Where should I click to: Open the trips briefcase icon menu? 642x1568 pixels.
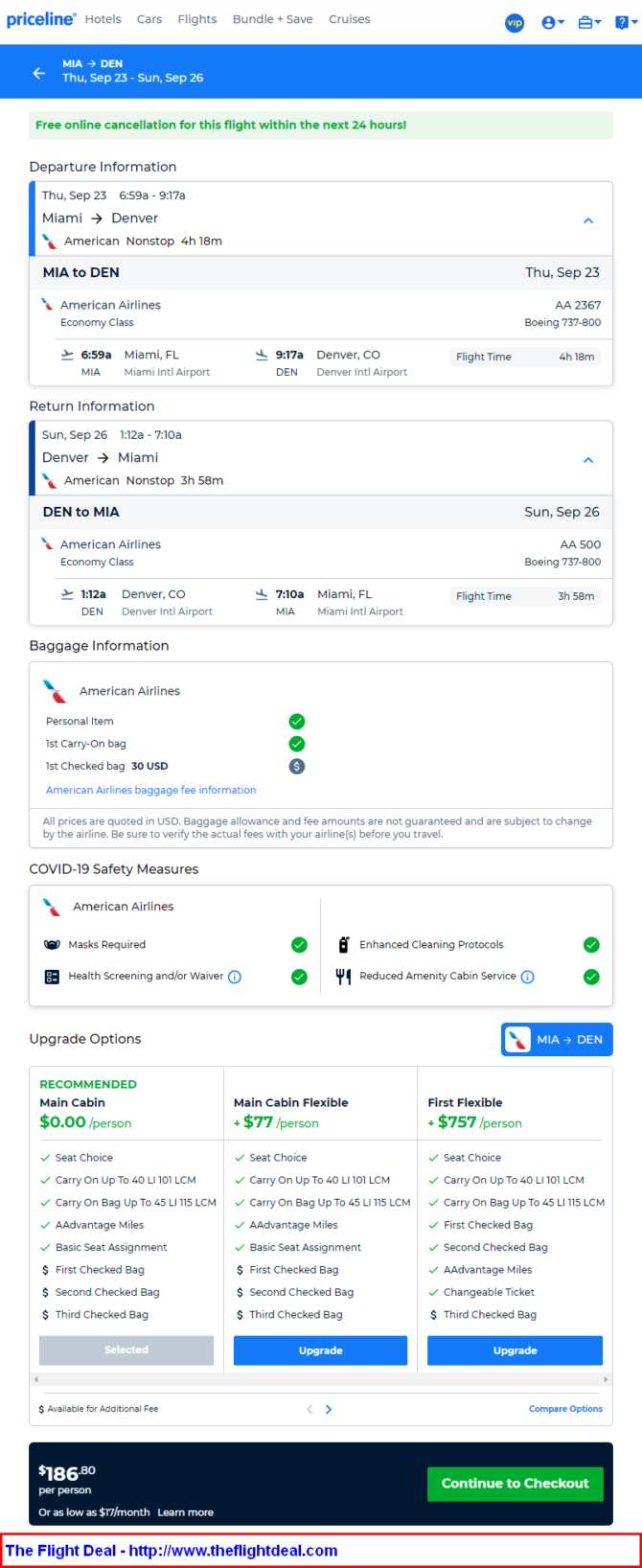click(x=589, y=22)
